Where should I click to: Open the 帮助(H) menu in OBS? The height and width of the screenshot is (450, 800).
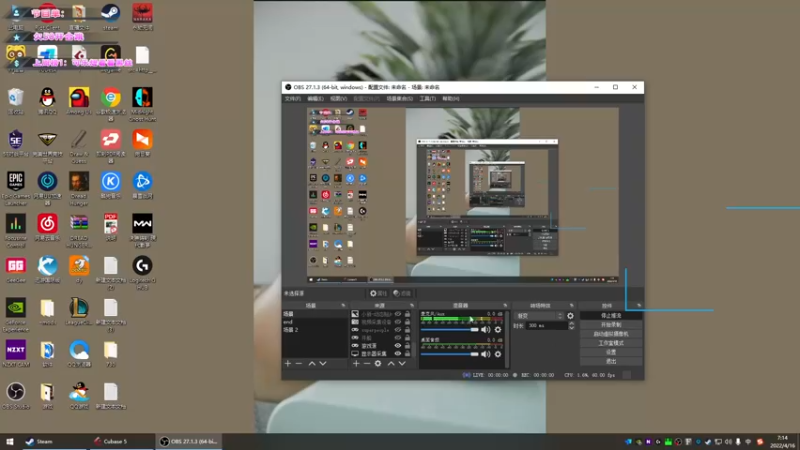click(451, 98)
